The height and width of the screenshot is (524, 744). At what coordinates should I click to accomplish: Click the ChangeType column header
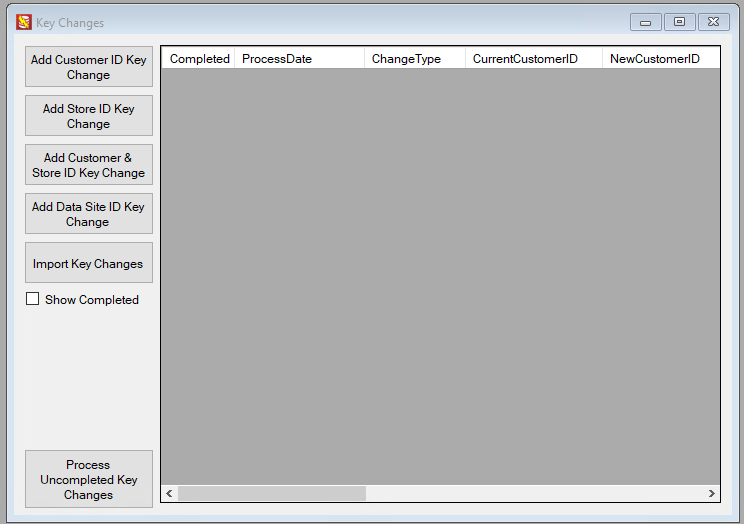coord(415,59)
